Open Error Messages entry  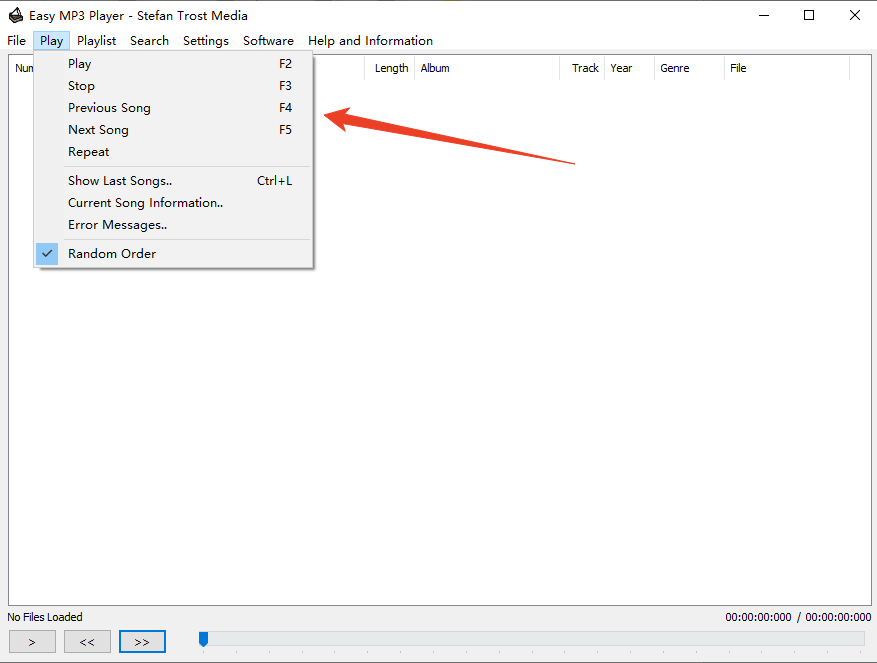(x=173, y=225)
